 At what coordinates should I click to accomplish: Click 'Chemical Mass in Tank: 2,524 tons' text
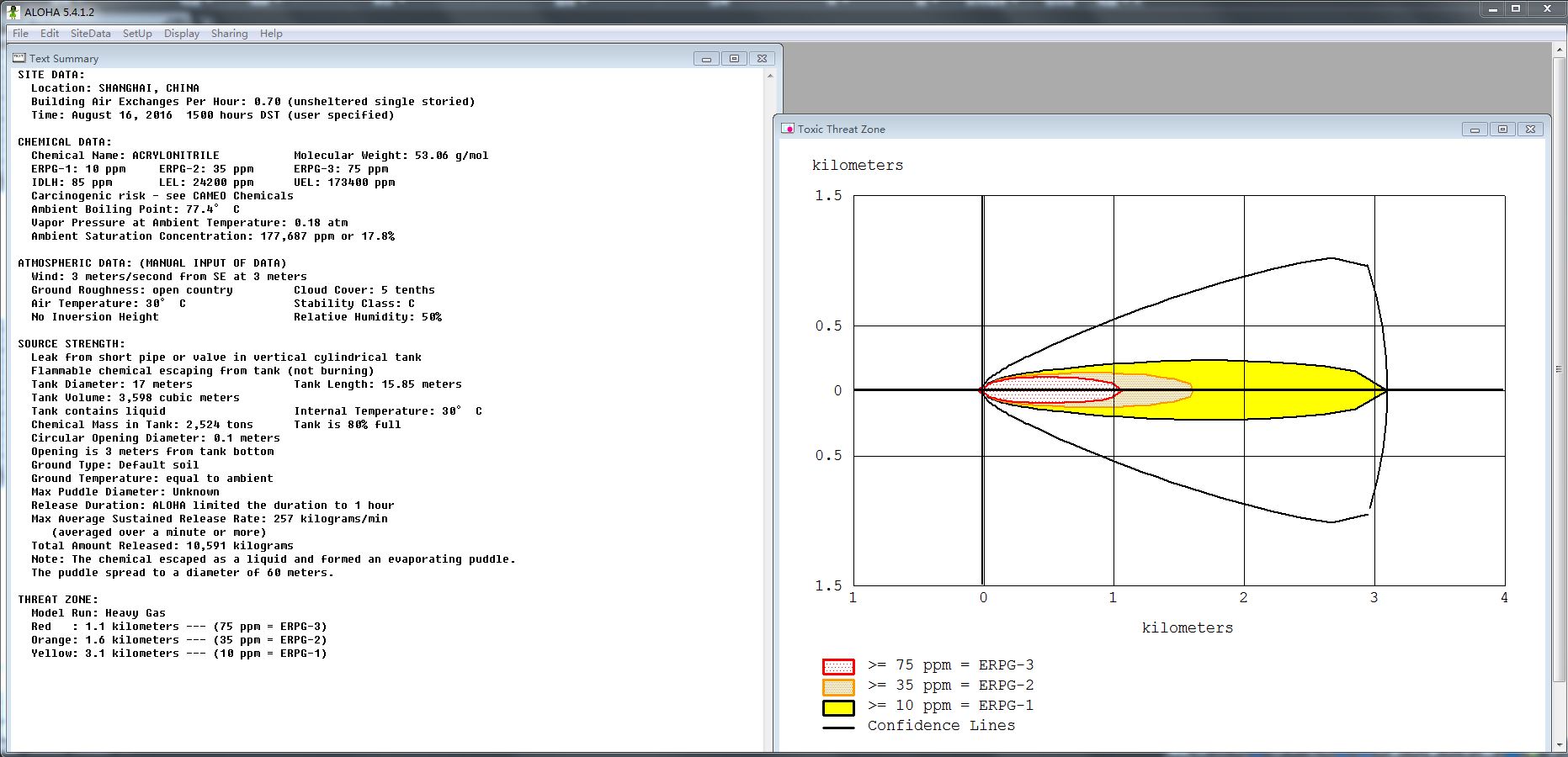tap(142, 425)
